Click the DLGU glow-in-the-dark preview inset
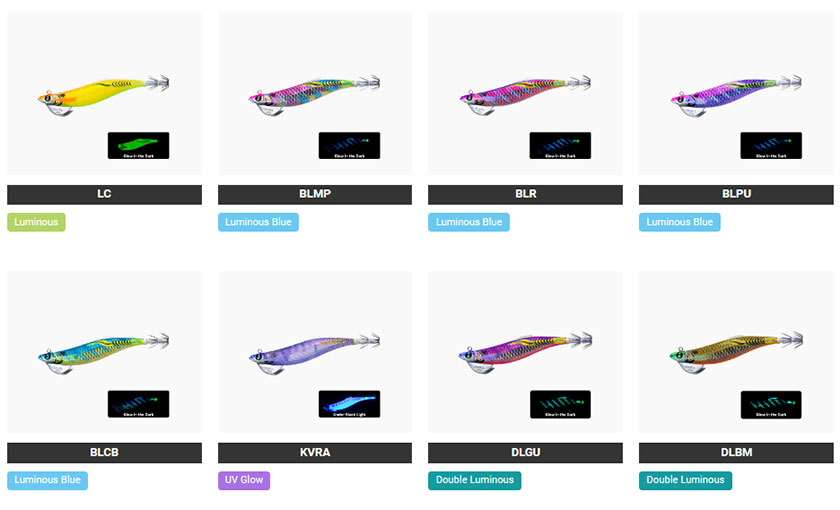This screenshot has height=510, width=840. 560,404
